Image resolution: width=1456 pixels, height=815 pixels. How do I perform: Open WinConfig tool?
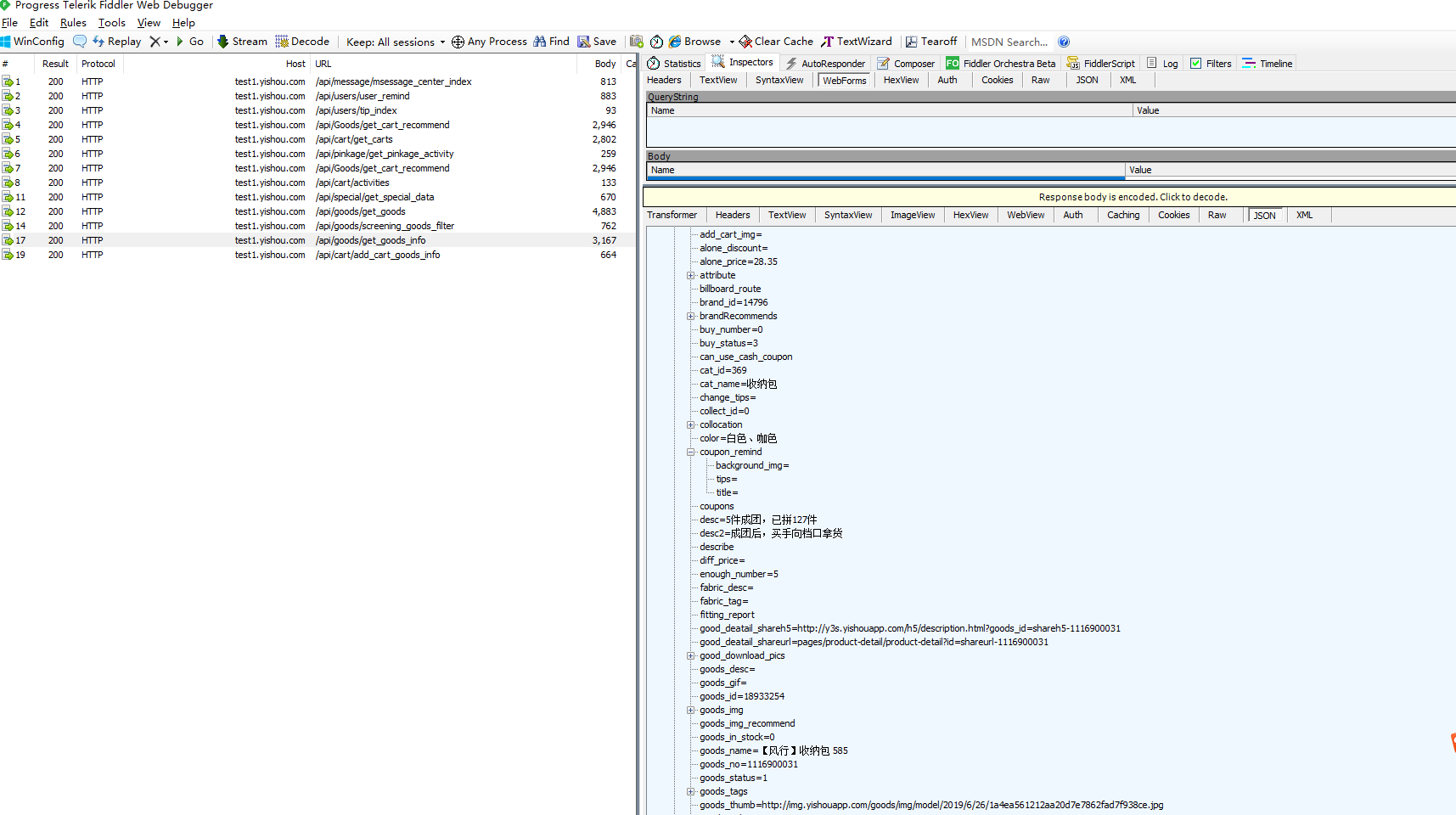(33, 42)
